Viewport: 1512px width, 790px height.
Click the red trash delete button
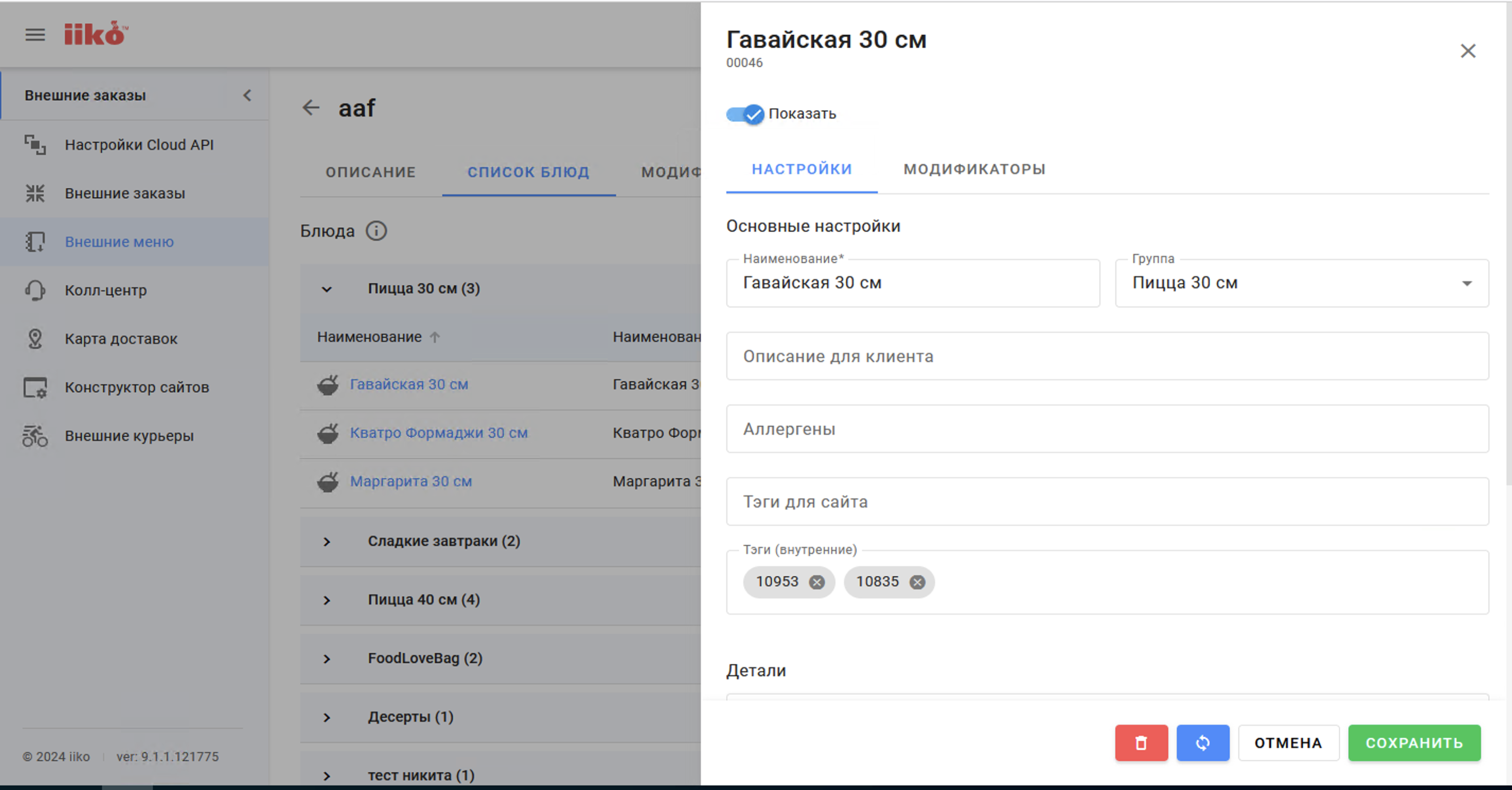coord(1141,743)
